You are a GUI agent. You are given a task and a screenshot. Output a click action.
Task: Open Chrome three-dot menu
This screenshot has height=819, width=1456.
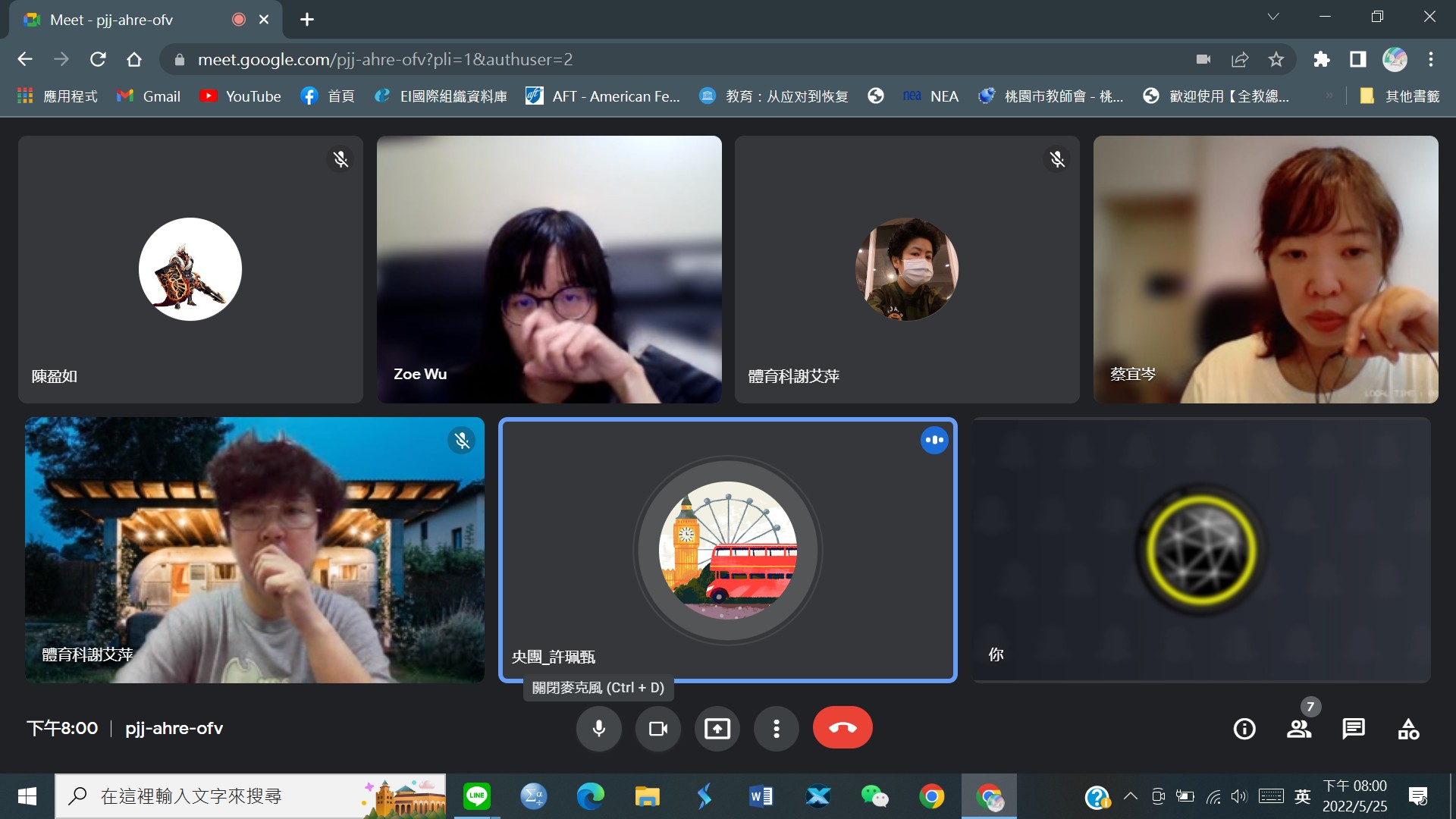click(1431, 59)
